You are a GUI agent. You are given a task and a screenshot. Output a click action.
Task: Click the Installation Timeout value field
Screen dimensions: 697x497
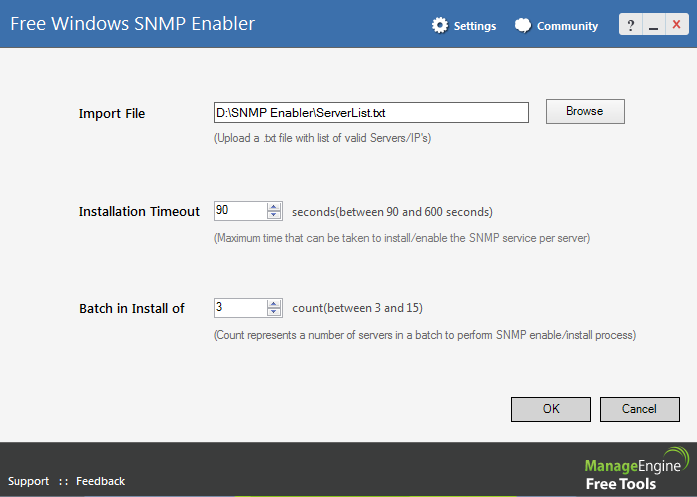point(240,210)
